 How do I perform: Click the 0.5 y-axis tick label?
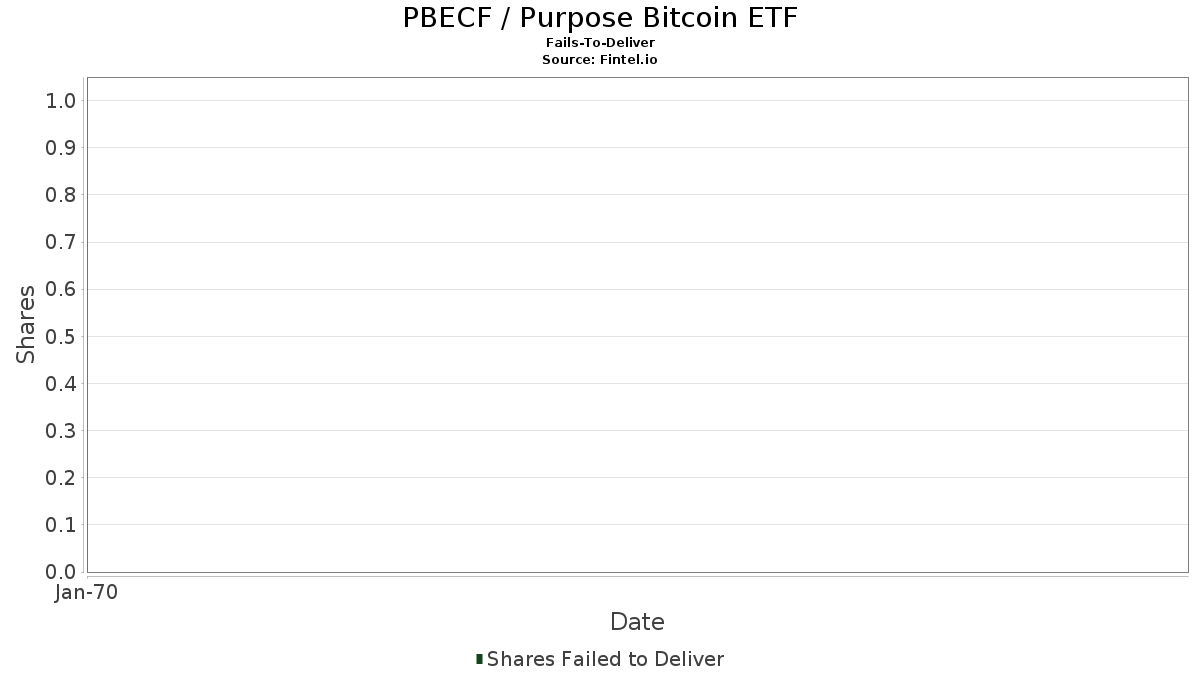click(61, 336)
